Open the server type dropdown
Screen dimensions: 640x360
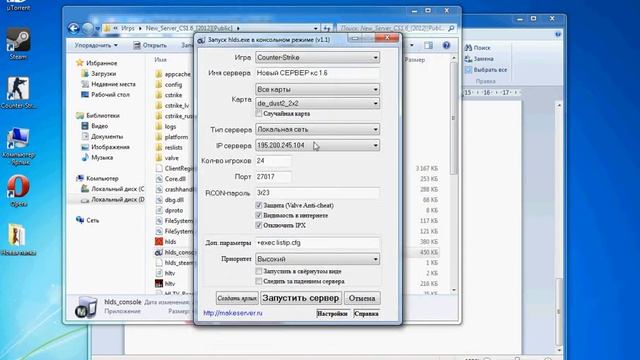318,129
